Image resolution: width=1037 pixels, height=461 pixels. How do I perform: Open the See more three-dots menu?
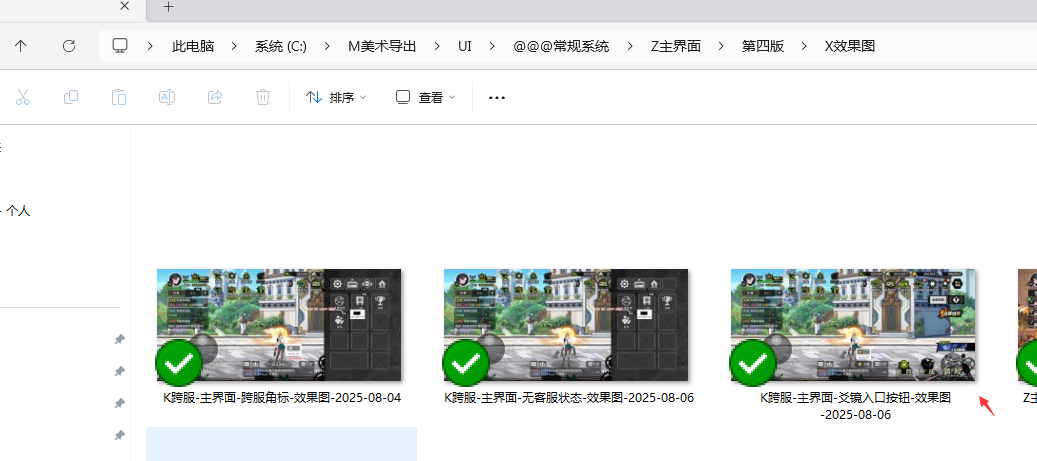coord(497,98)
